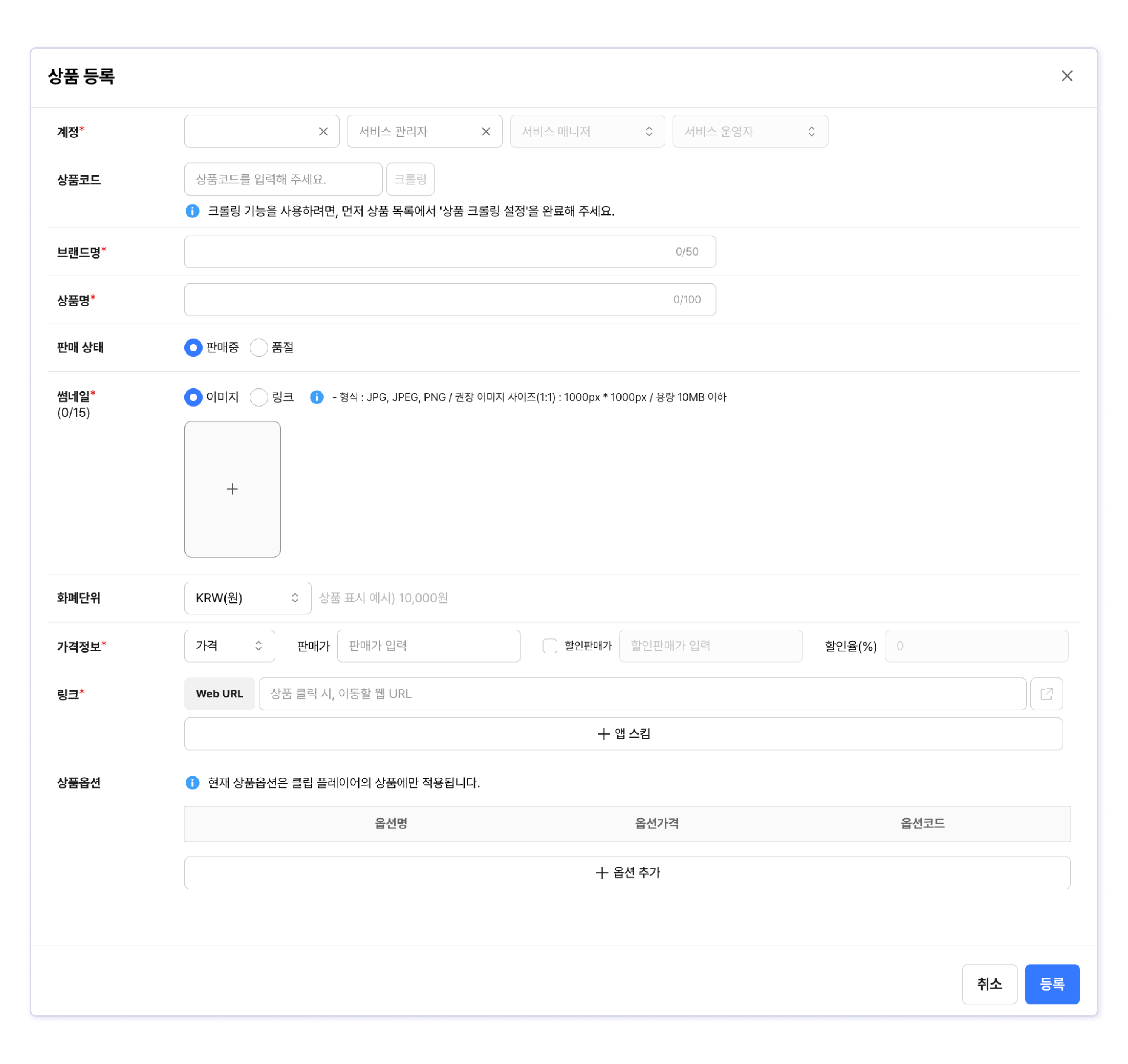The image size is (1128, 1064).
Task: Clear the first 계정 field
Action: tap(324, 132)
